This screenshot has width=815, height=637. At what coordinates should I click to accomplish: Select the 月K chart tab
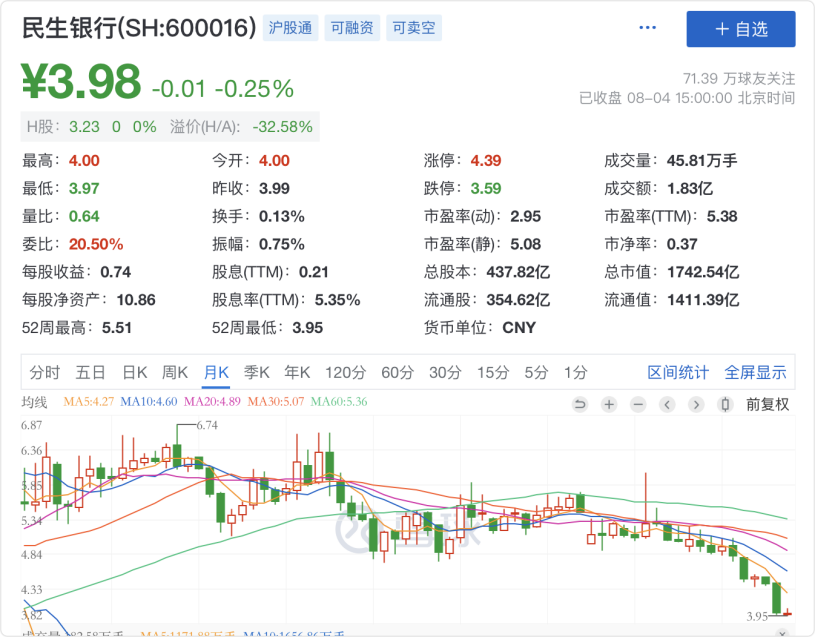click(216, 372)
